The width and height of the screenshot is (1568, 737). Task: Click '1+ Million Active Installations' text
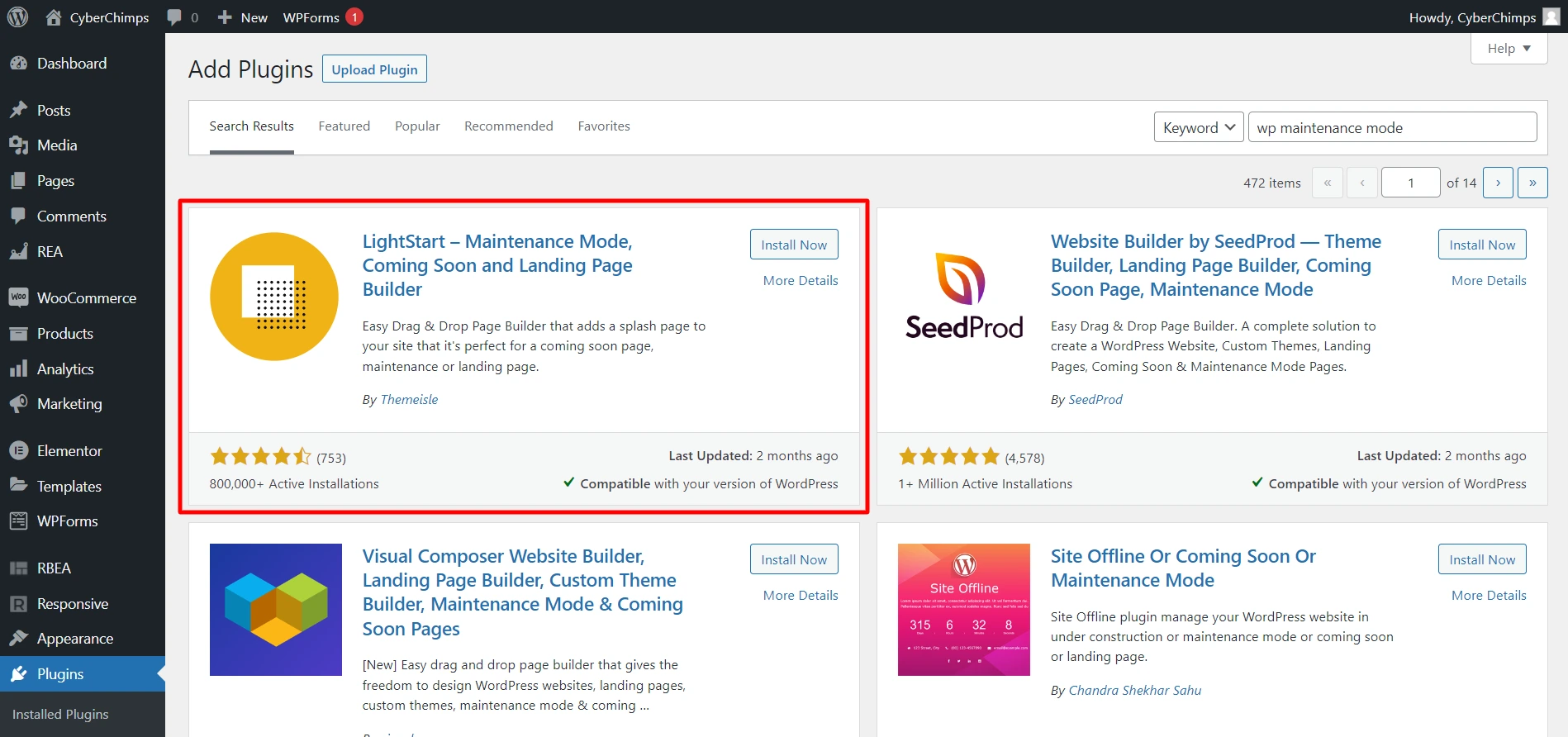tap(985, 484)
